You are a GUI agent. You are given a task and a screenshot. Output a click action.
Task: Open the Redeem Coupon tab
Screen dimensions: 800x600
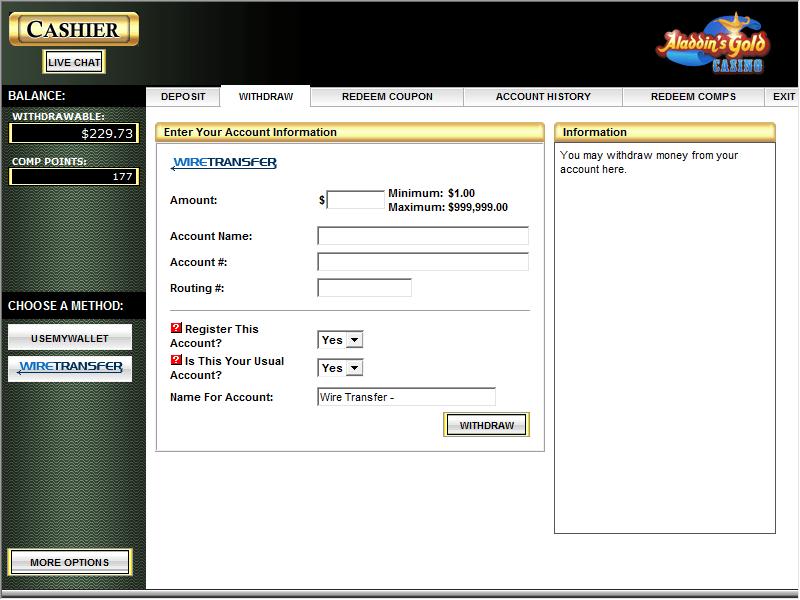click(x=387, y=97)
